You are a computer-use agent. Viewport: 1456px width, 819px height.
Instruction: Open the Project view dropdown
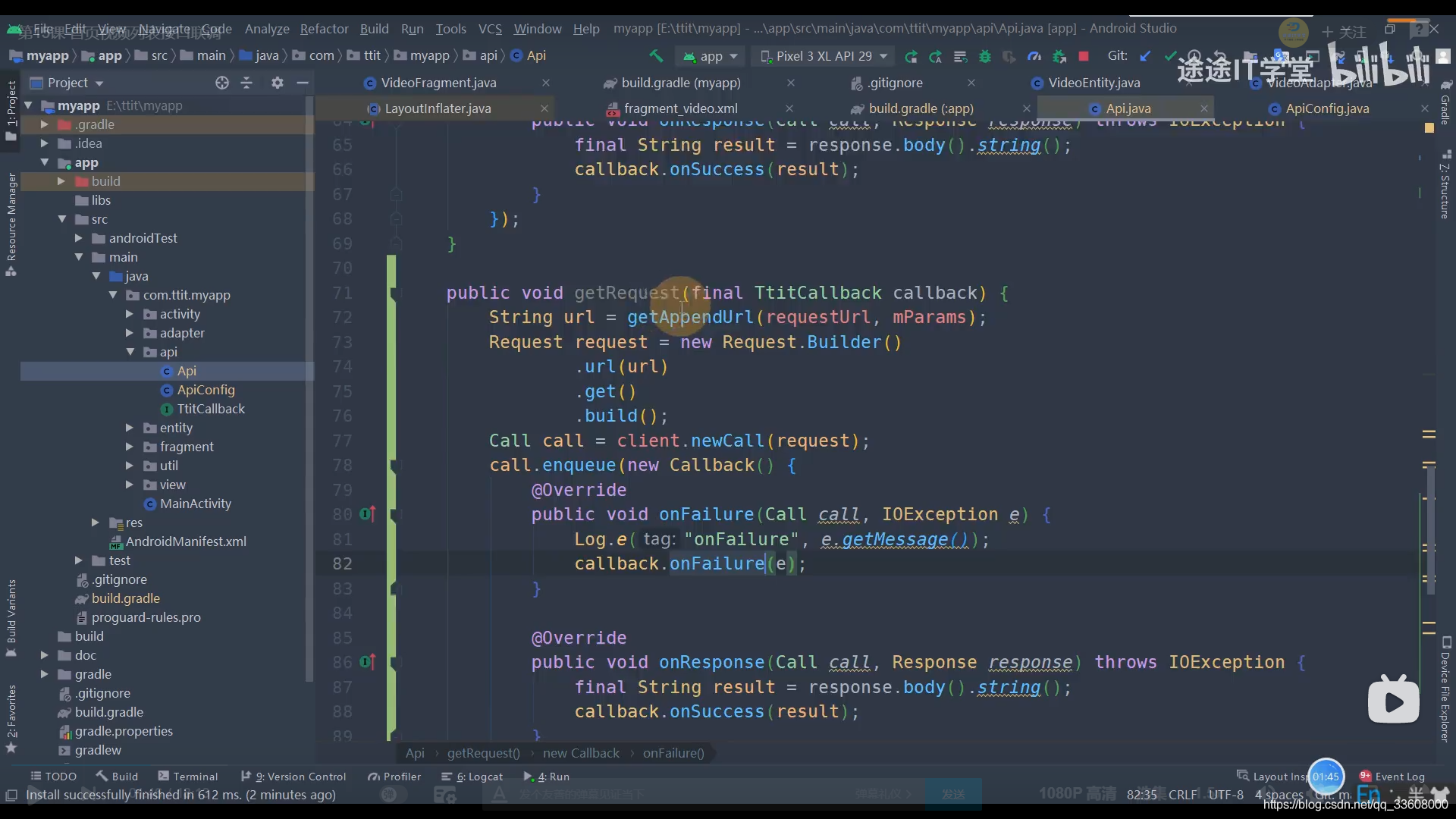click(67, 83)
